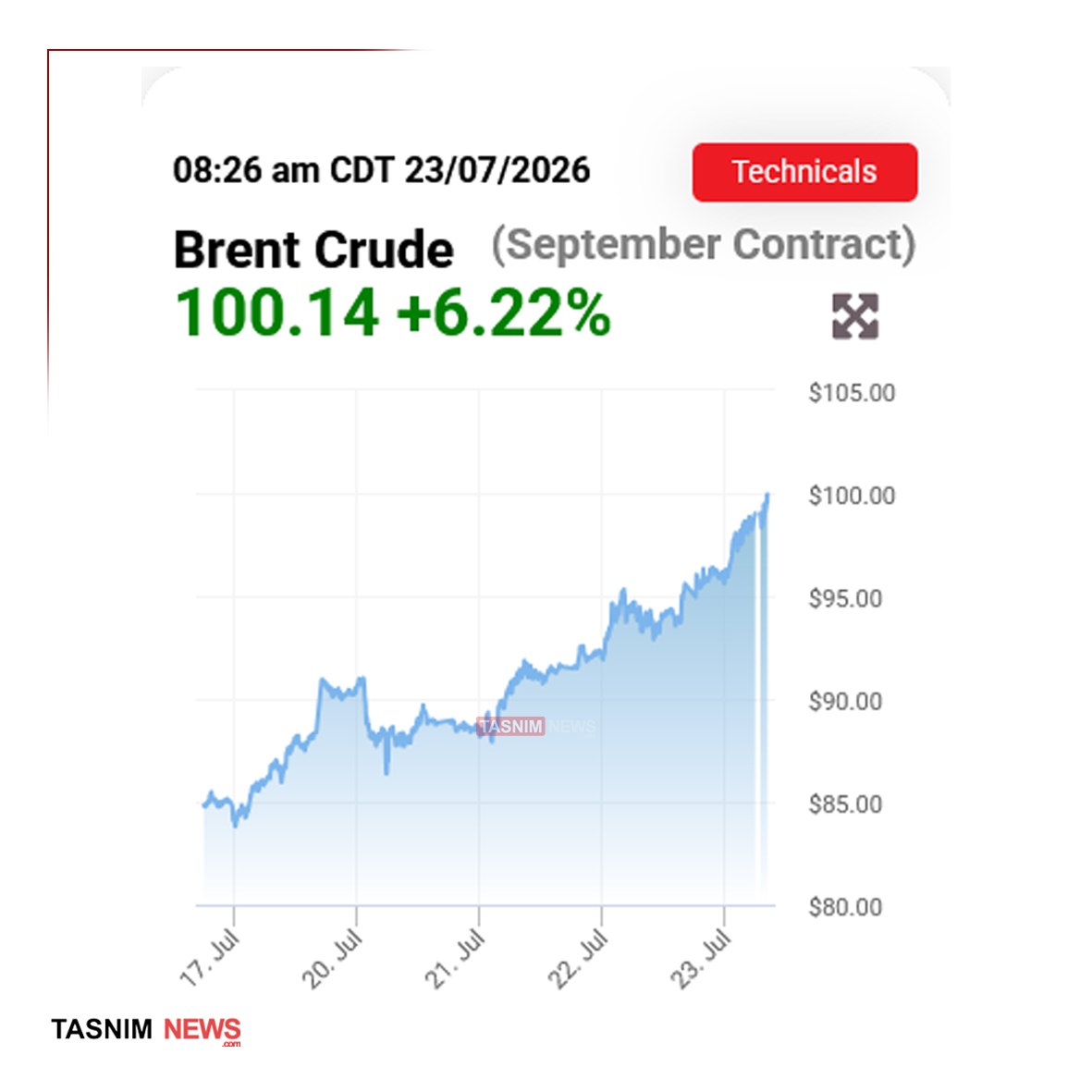This screenshot has height=1092, width=1092.
Task: Click the 23. Jul axis label
Action: tap(701, 958)
